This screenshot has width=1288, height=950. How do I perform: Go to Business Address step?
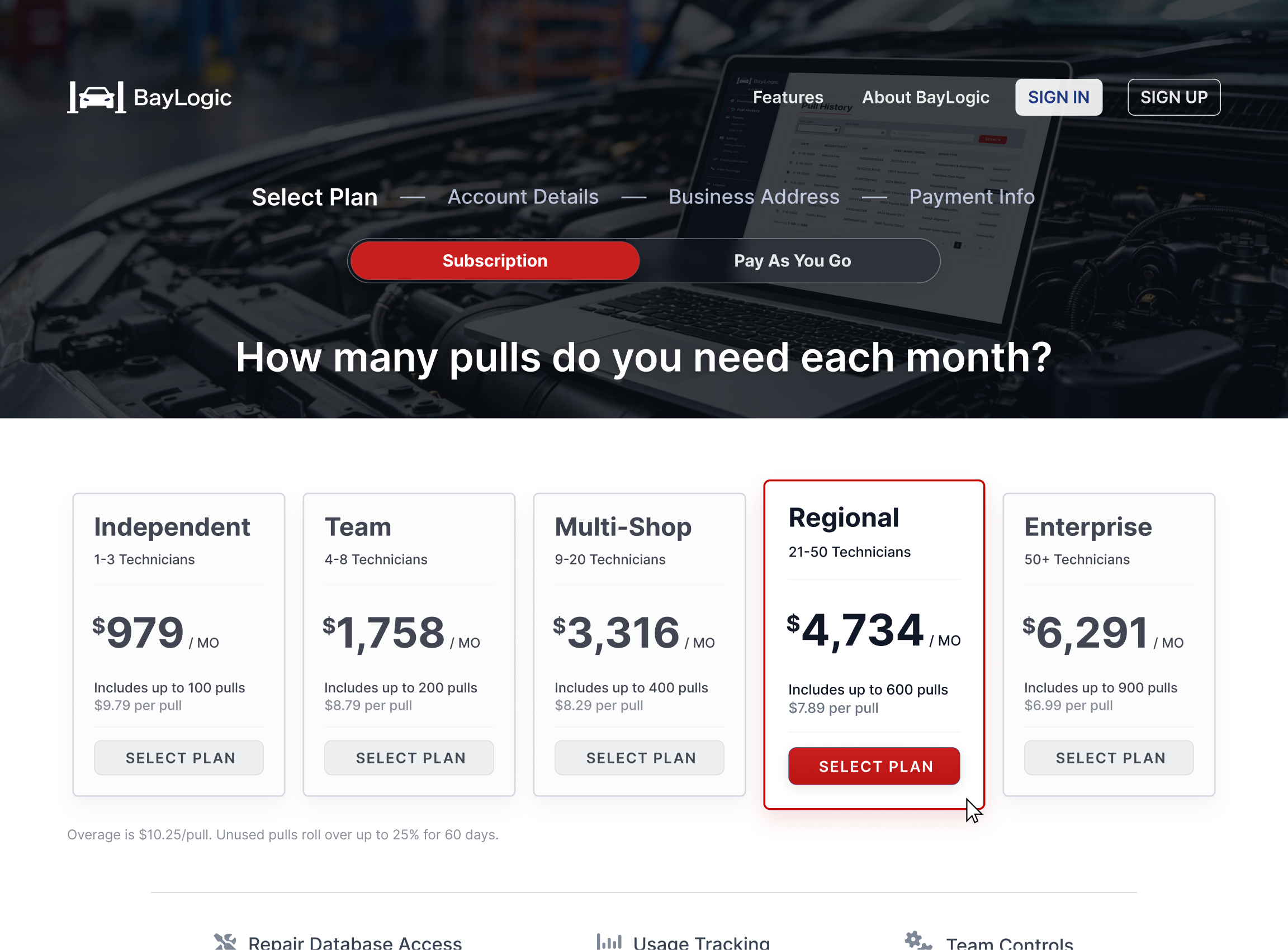754,197
